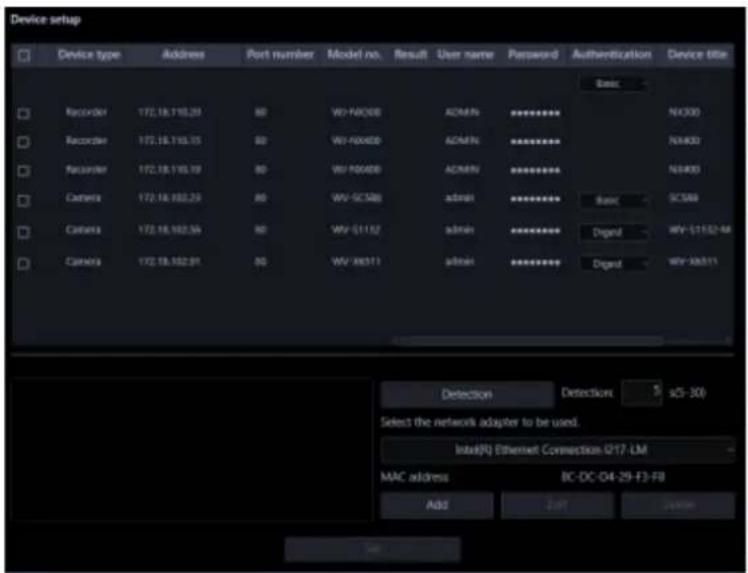748x573 pixels.
Task: Click the Device title column header
Action: (x=697, y=55)
